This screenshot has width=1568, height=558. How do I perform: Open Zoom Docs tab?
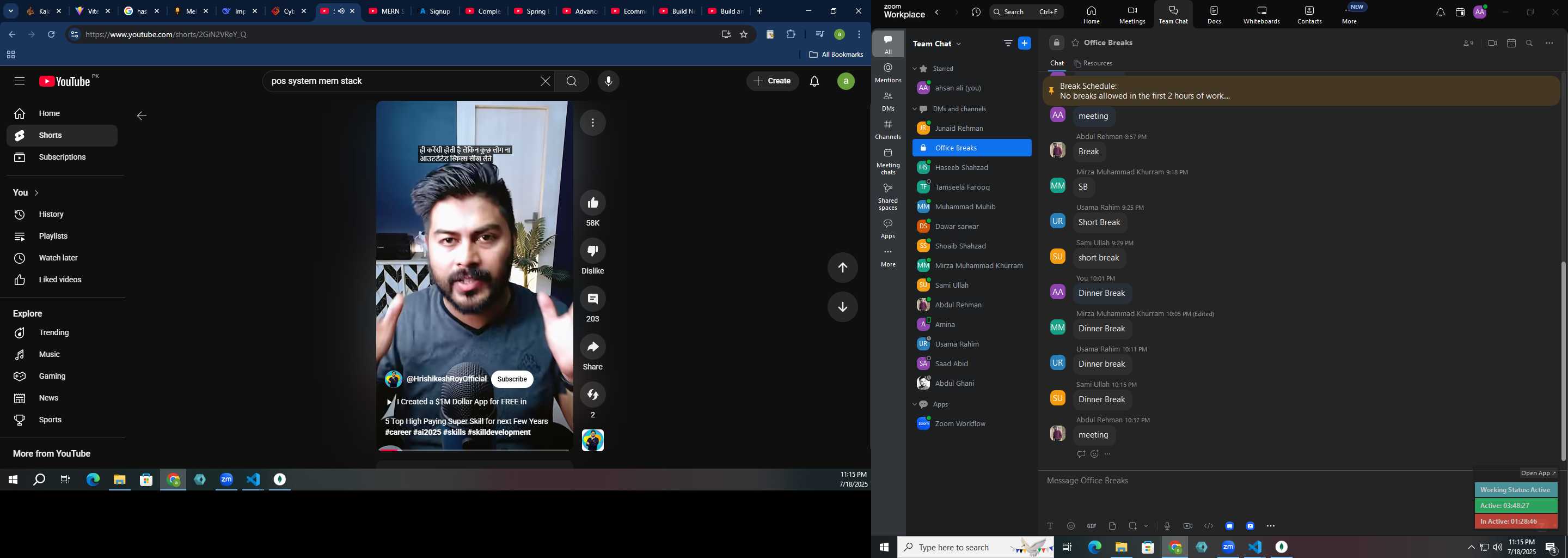[x=1214, y=15]
